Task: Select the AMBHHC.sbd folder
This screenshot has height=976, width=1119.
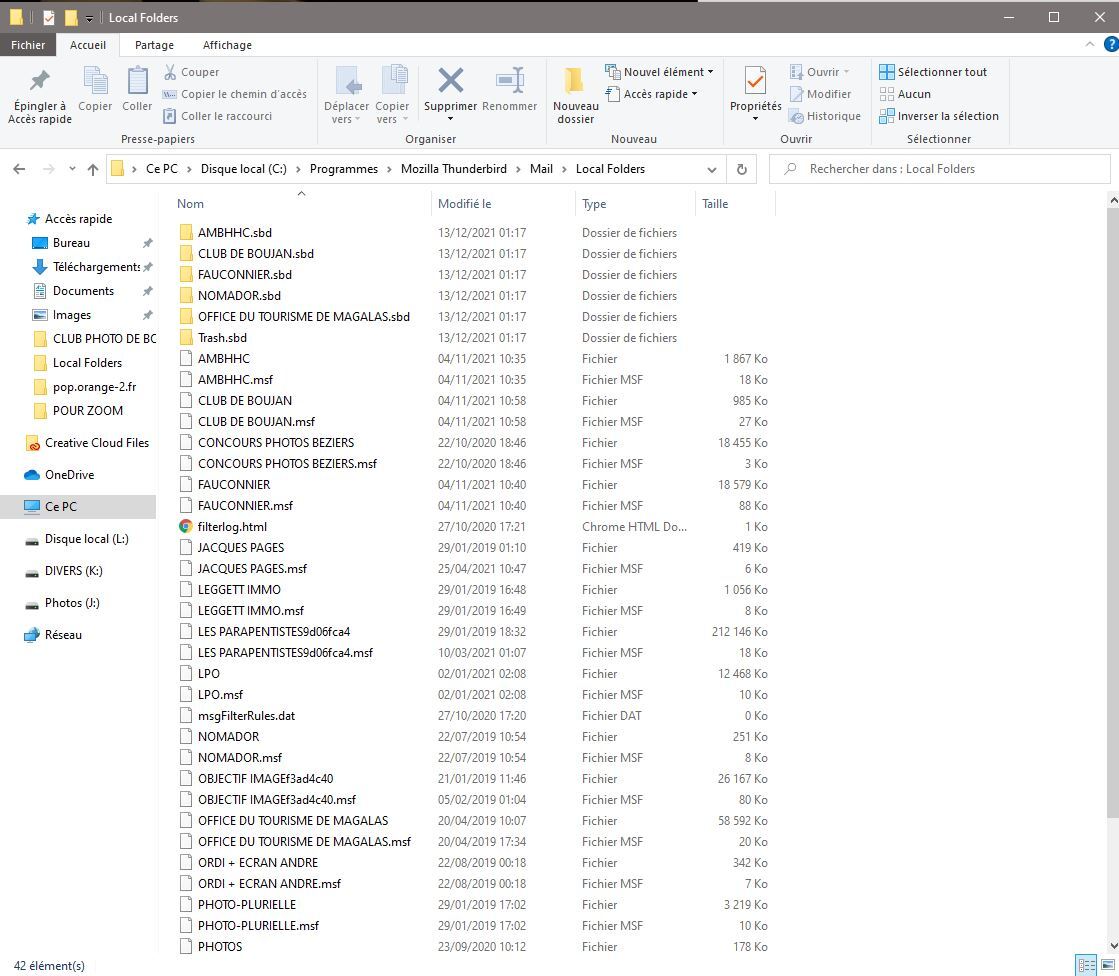Action: (x=234, y=233)
